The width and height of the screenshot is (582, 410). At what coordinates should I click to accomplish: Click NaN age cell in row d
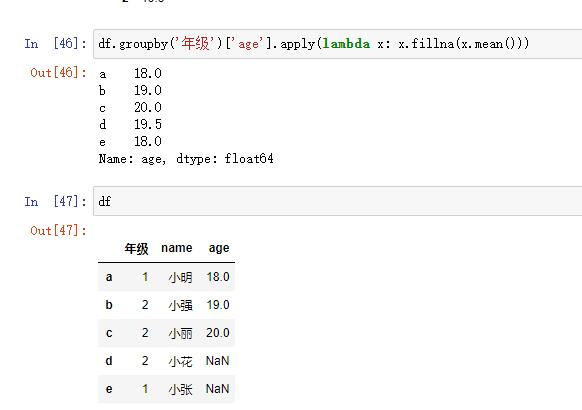click(218, 361)
